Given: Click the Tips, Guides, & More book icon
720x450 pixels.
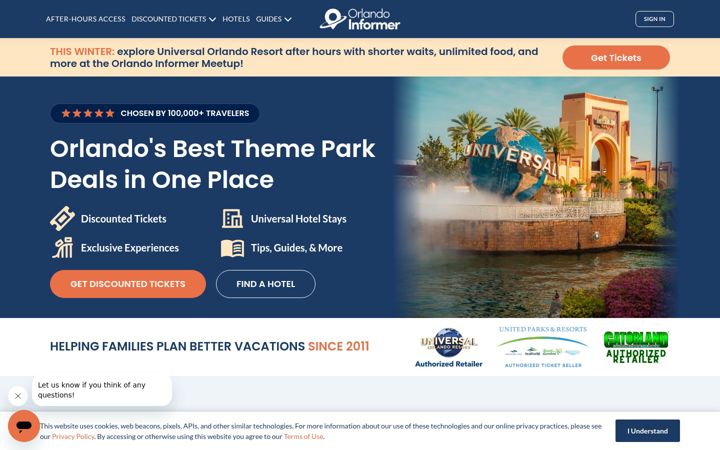Looking at the screenshot, I should pos(232,248).
